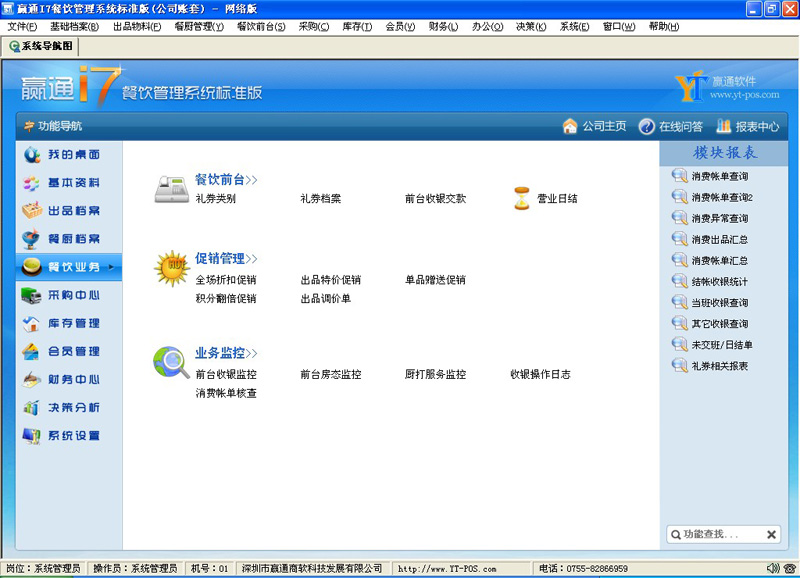Screen dimensions: 800x578
Task: Clear search with the X icon
Action: tap(771, 535)
